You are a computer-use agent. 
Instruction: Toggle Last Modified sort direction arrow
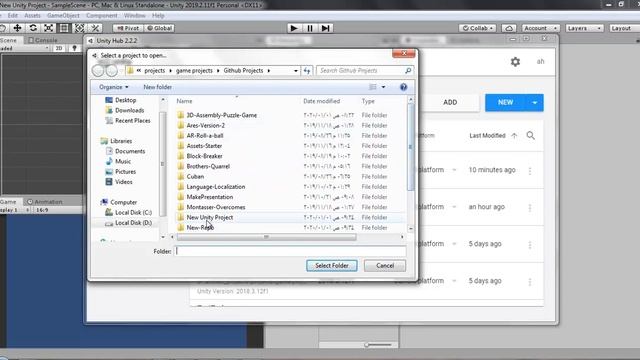click(x=514, y=136)
